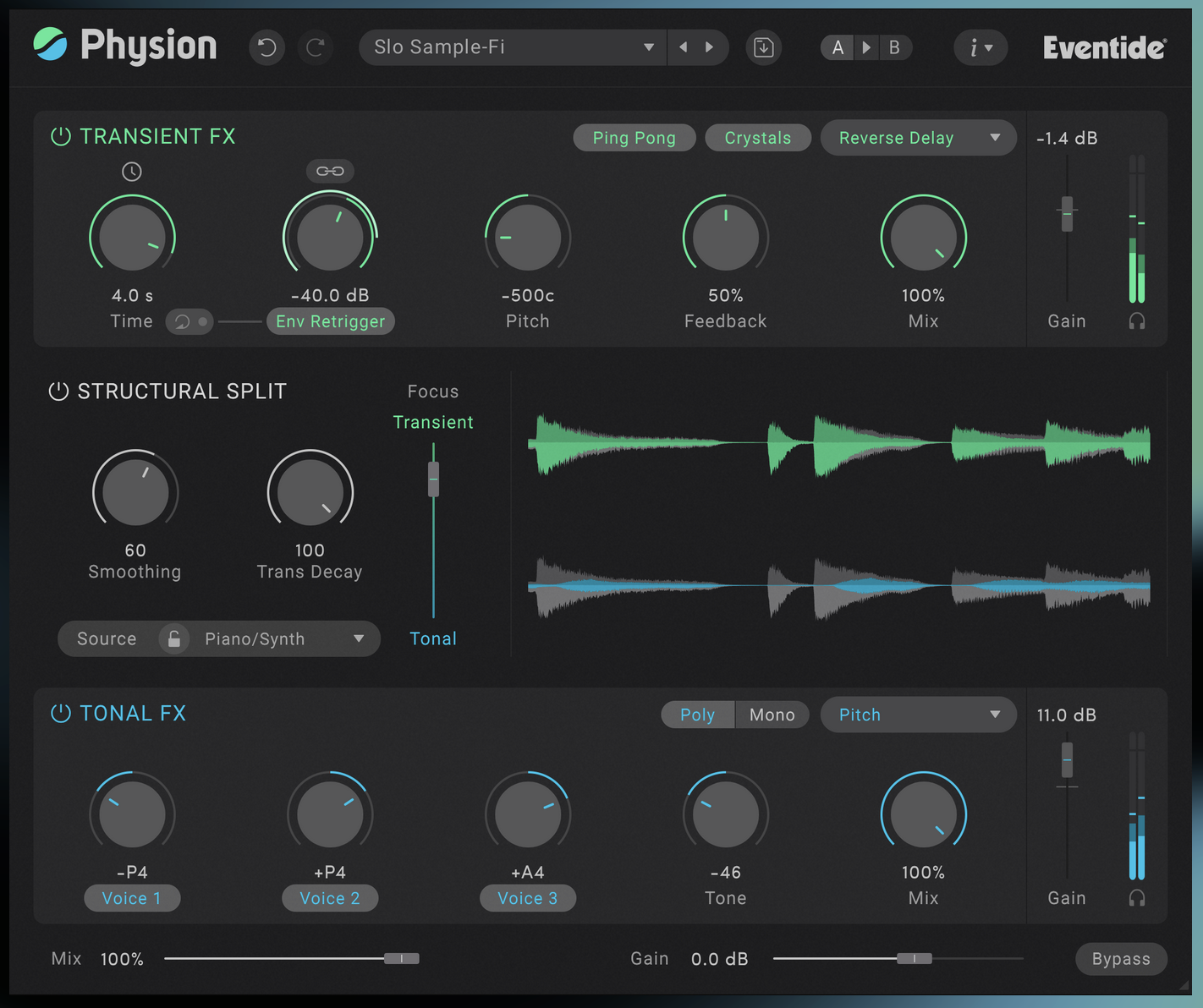
Task: Select preset slot B
Action: [894, 47]
